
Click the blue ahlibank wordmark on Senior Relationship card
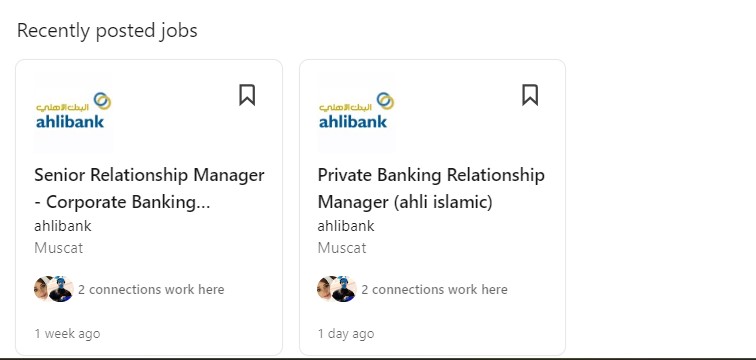(x=70, y=121)
